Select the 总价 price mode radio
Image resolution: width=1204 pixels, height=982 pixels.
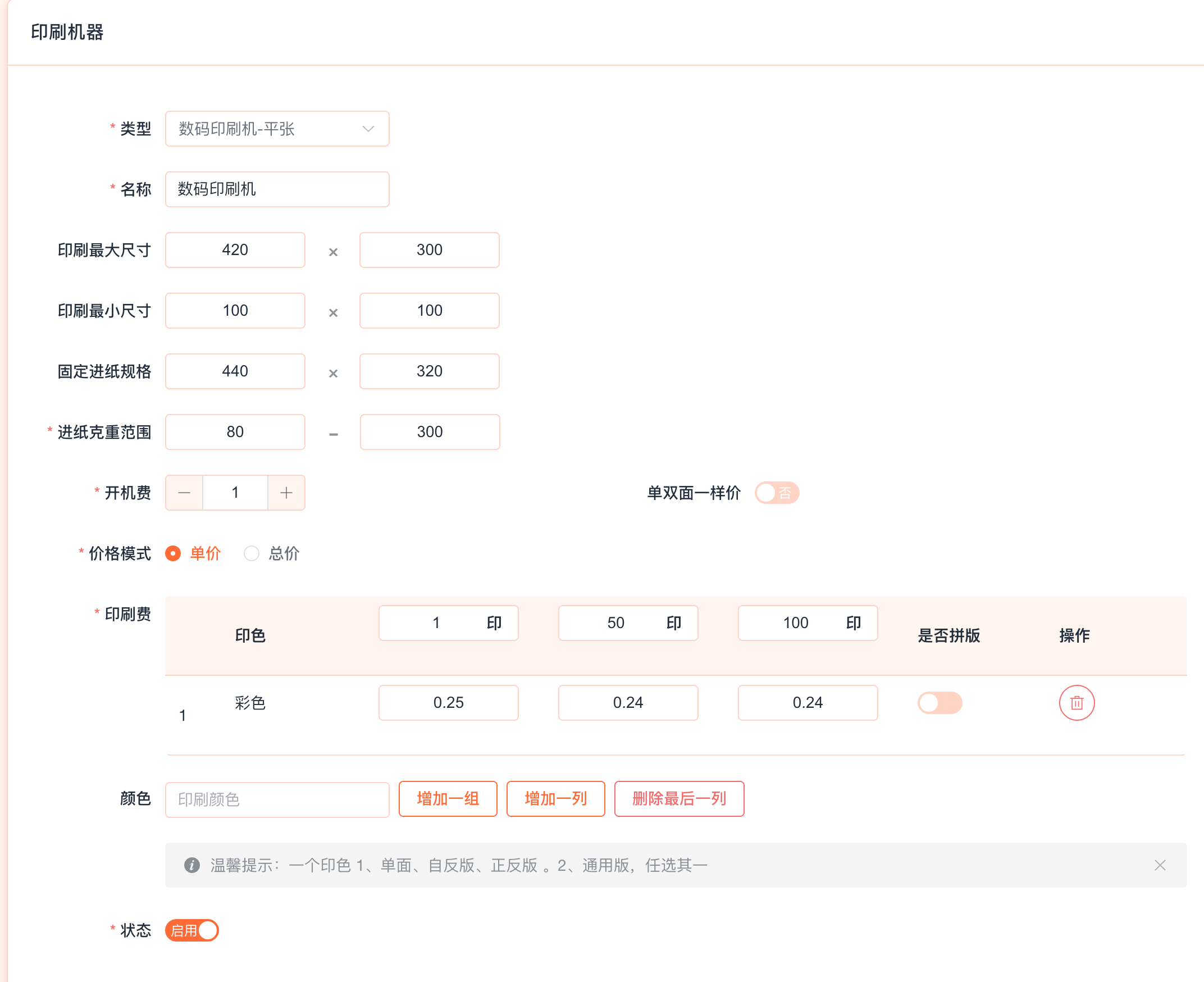(252, 553)
